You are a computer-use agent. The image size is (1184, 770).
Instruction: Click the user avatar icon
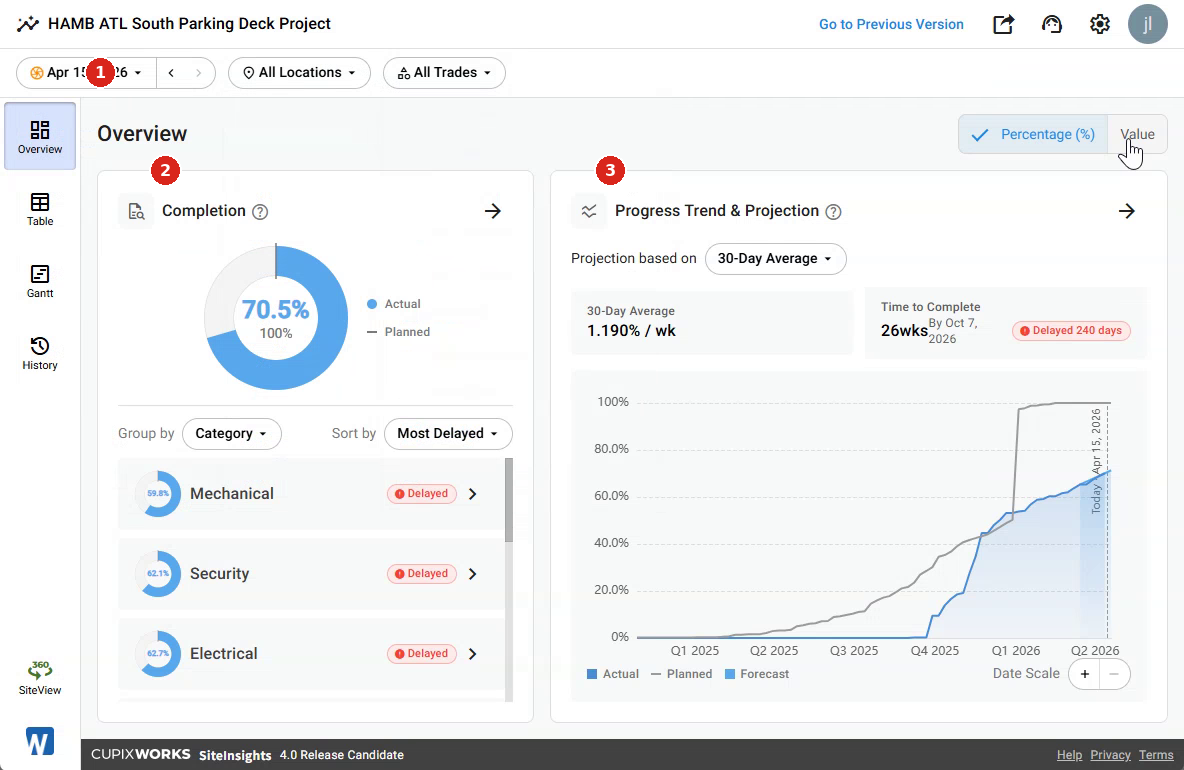pos(1147,24)
